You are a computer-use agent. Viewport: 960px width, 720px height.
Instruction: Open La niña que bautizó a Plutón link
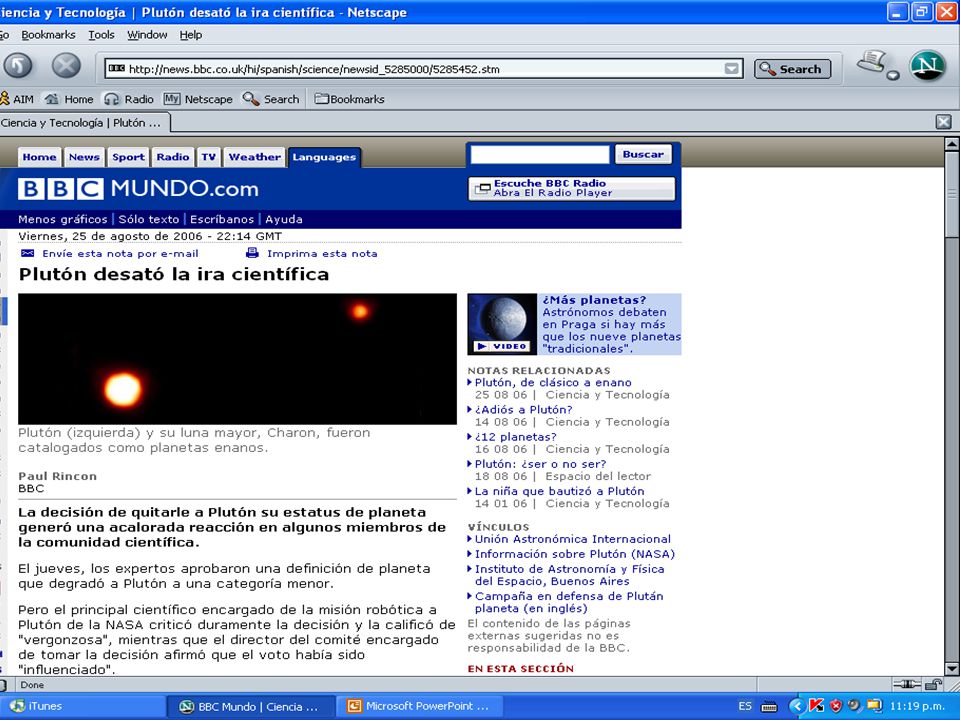560,491
